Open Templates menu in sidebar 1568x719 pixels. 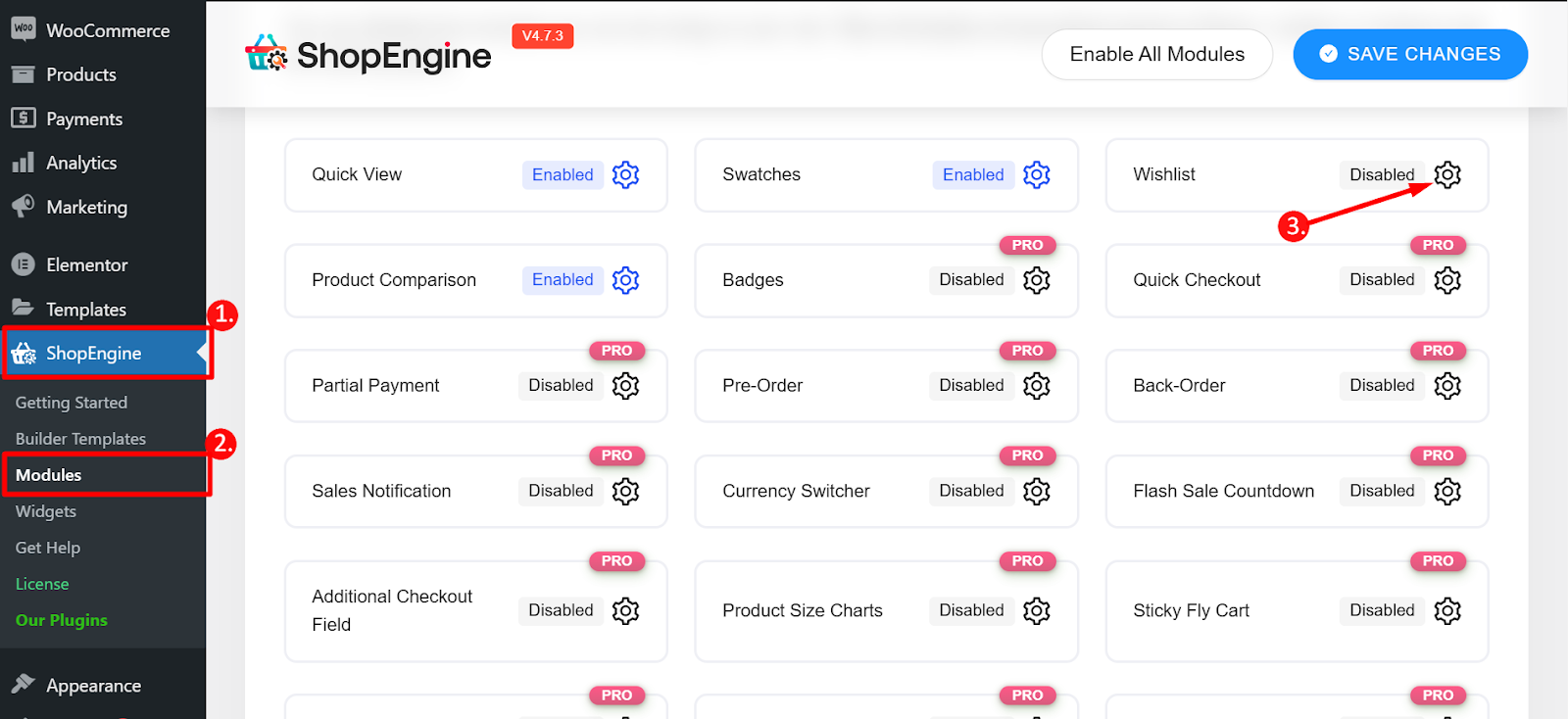click(x=103, y=309)
